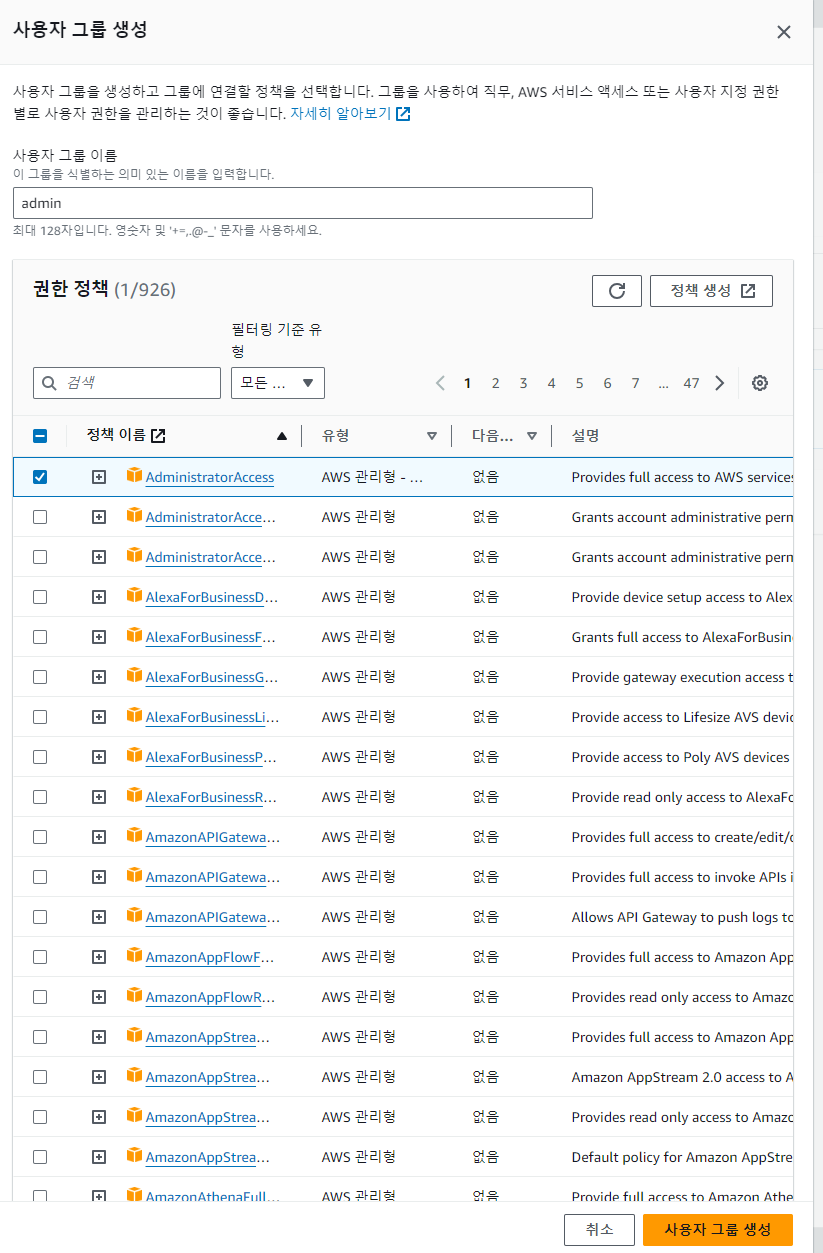This screenshot has height=1253, width=823.
Task: Check the AlexaForBusinessLi… policy checkbox
Action: [40, 717]
